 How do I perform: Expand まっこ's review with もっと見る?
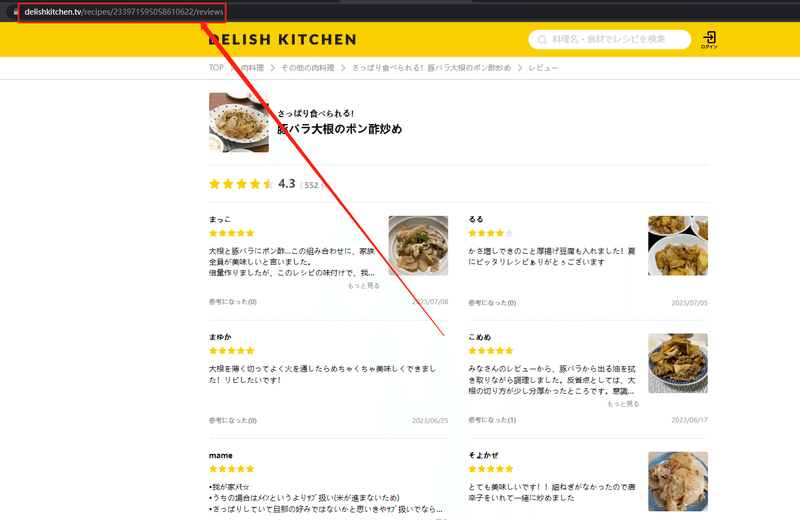pos(364,286)
